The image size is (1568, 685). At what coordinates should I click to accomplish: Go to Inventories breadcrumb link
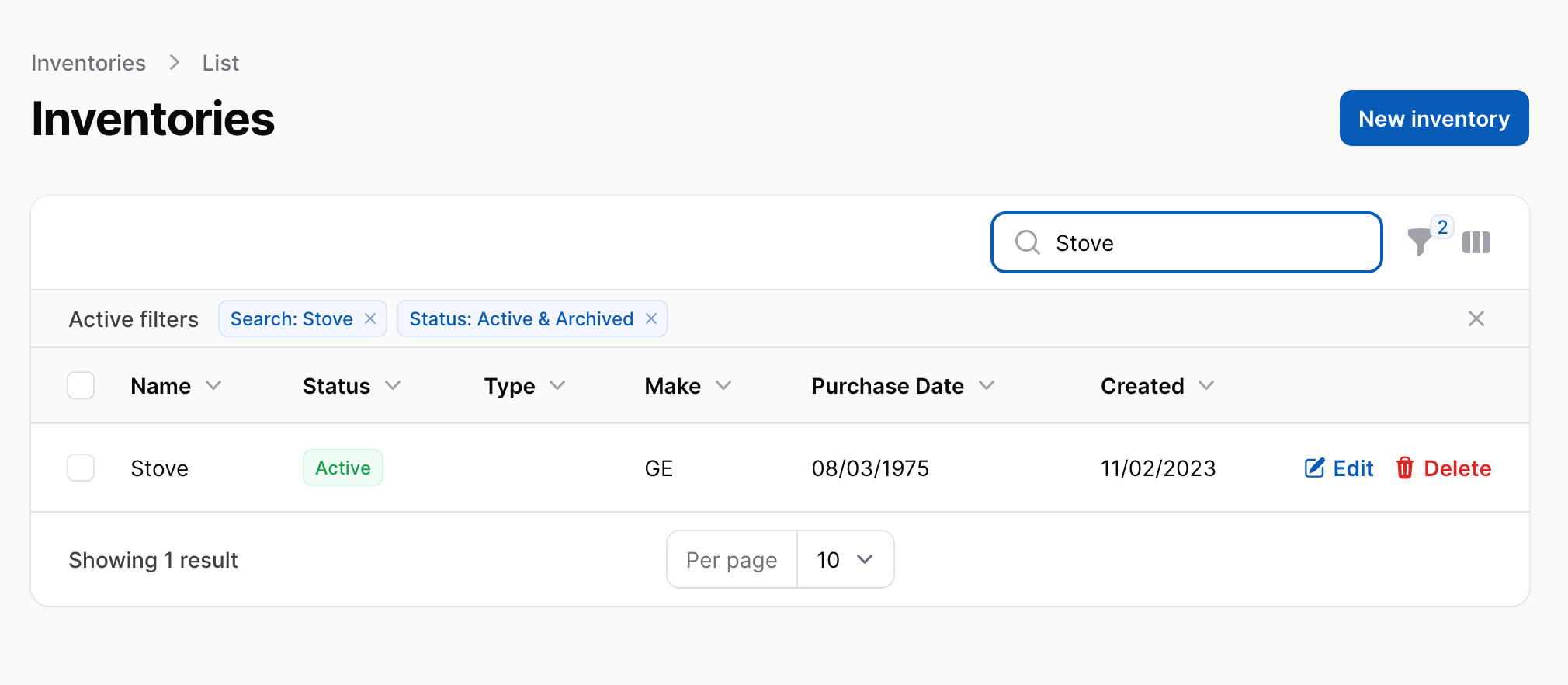[88, 63]
